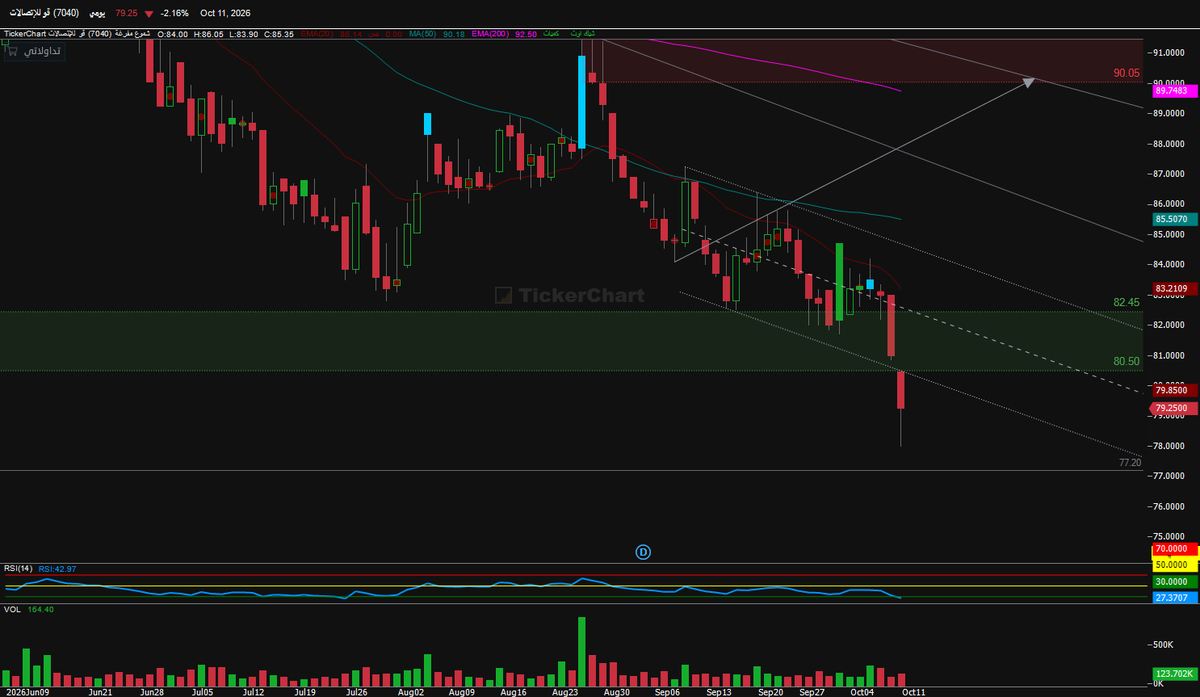Click the red down-triangle beside 79.25
1200x697 pixels.
tap(149, 14)
